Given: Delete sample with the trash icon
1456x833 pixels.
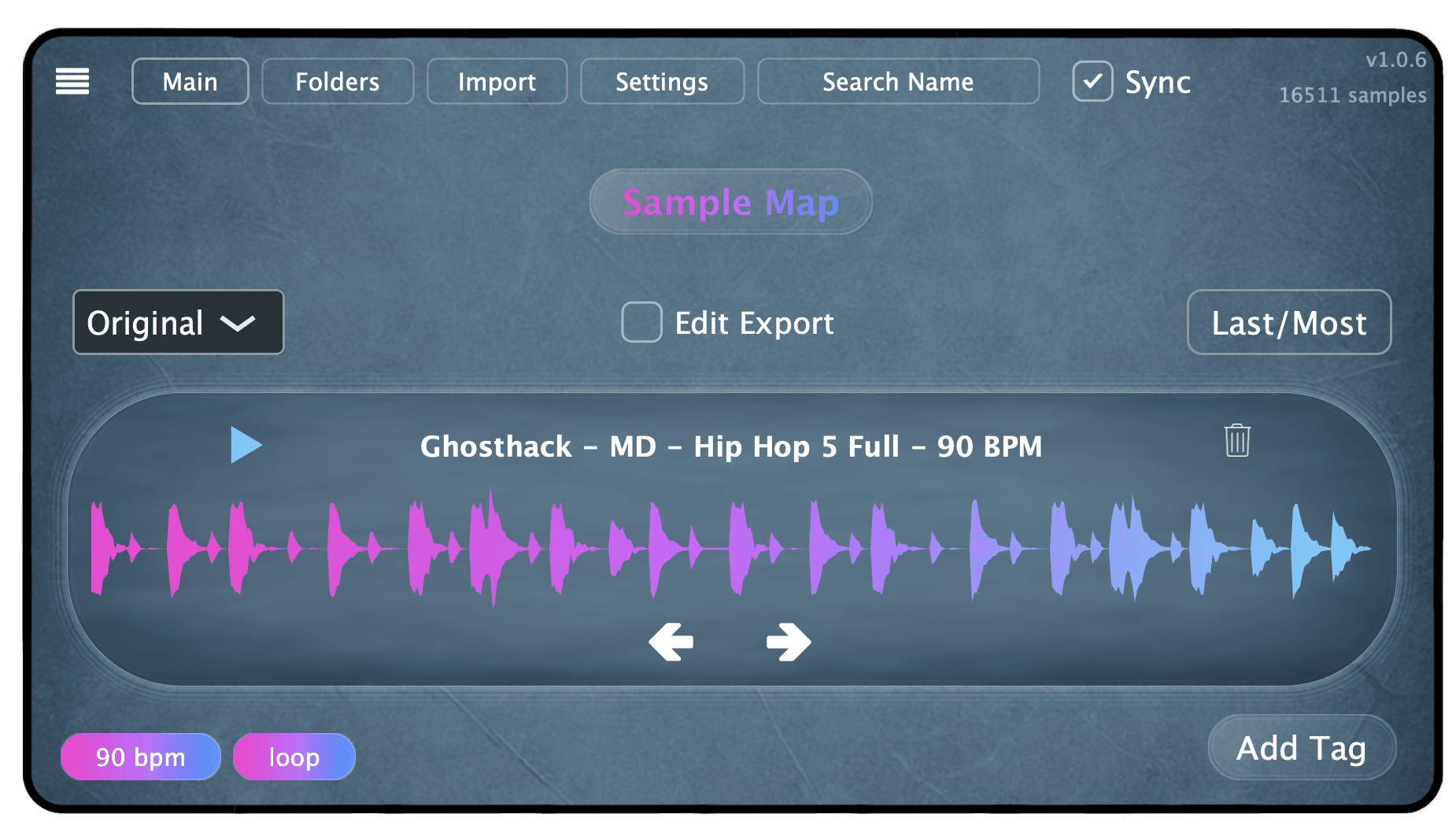Looking at the screenshot, I should point(1236,440).
